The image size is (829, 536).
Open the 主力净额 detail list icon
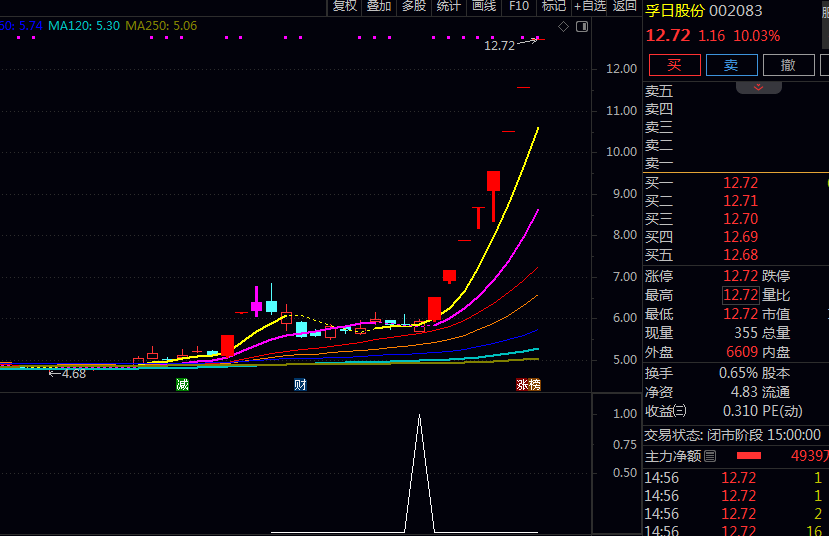[x=710, y=456]
